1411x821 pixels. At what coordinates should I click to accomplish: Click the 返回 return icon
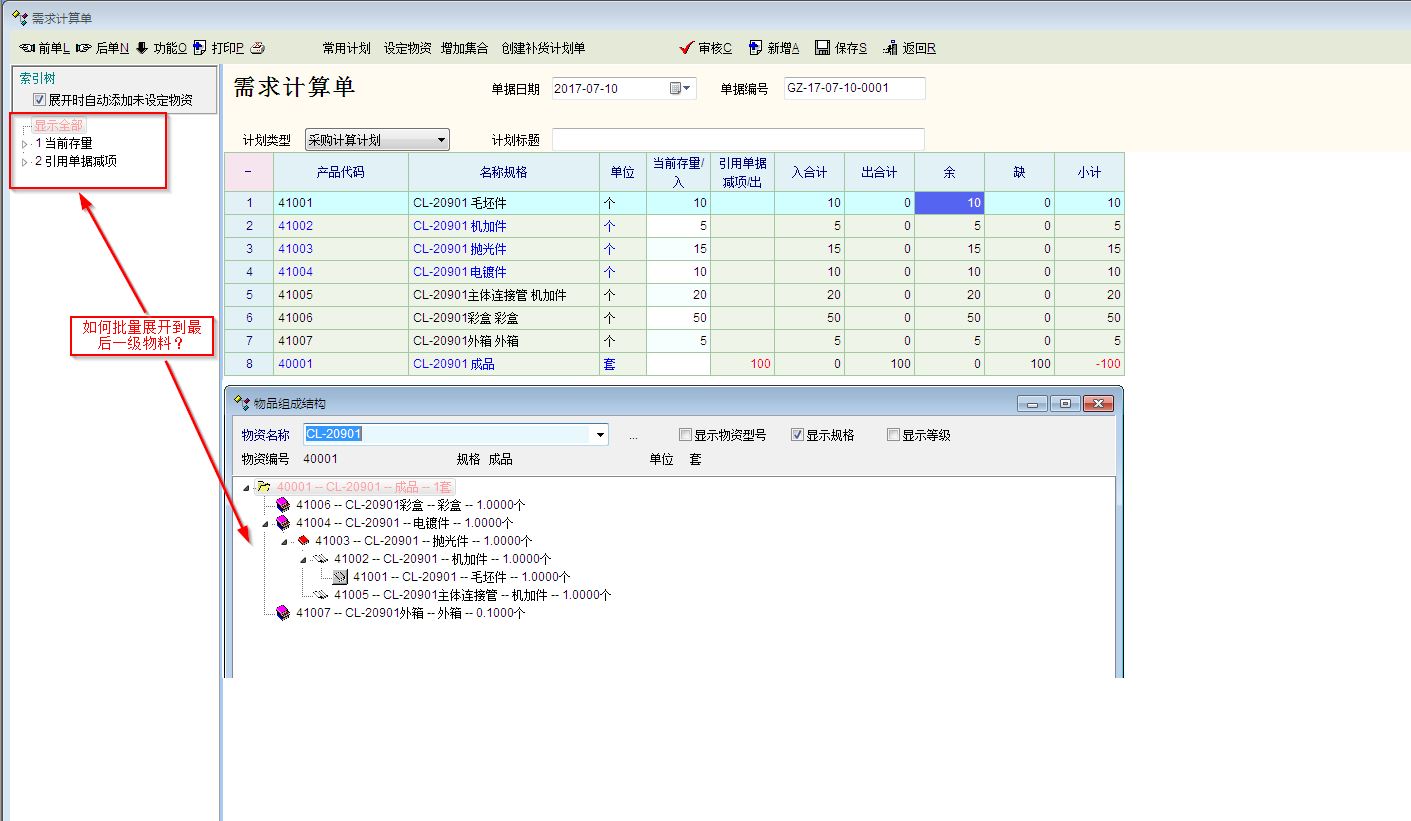click(x=890, y=48)
